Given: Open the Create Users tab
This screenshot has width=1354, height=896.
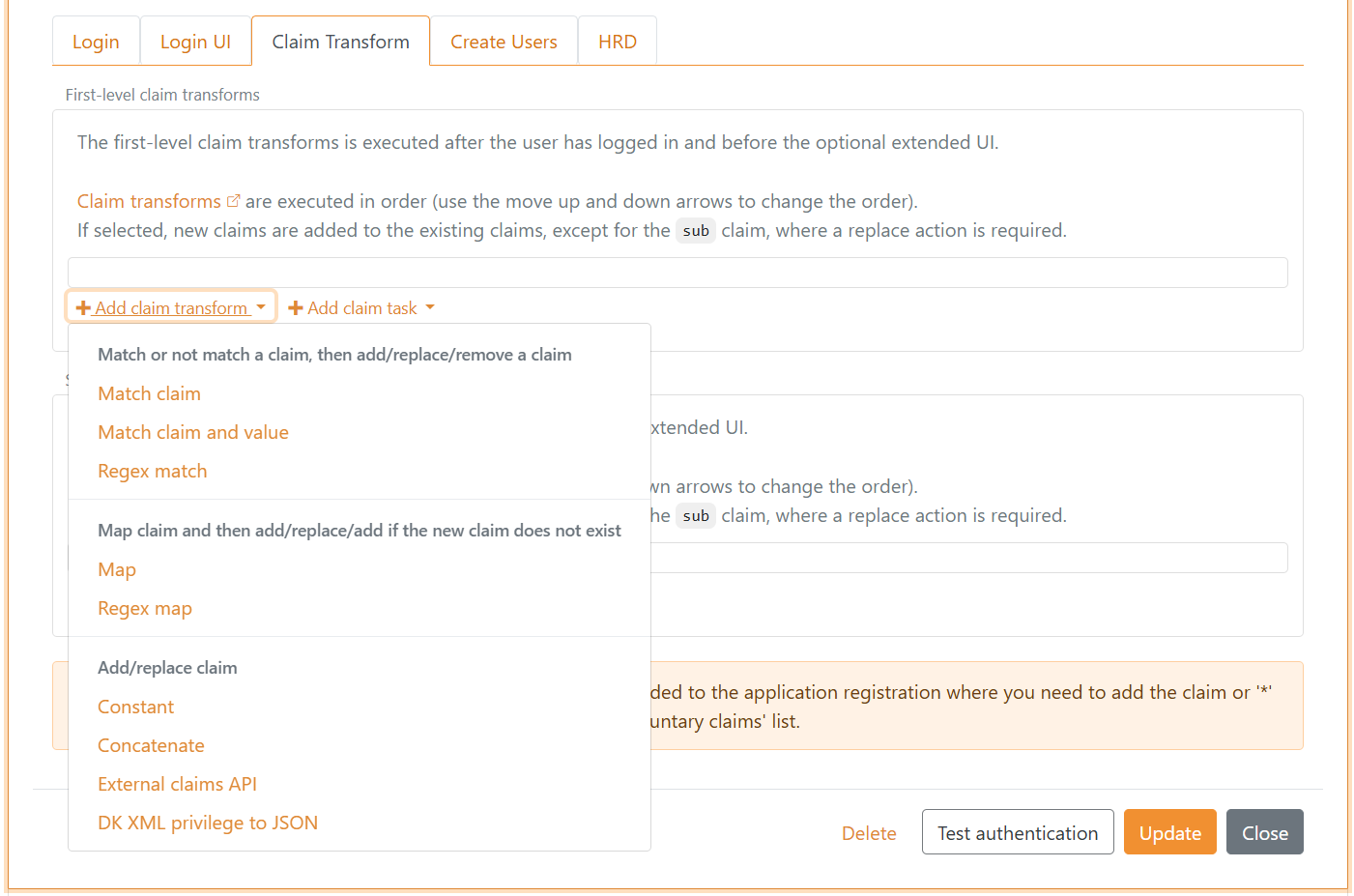Looking at the screenshot, I should tap(504, 41).
